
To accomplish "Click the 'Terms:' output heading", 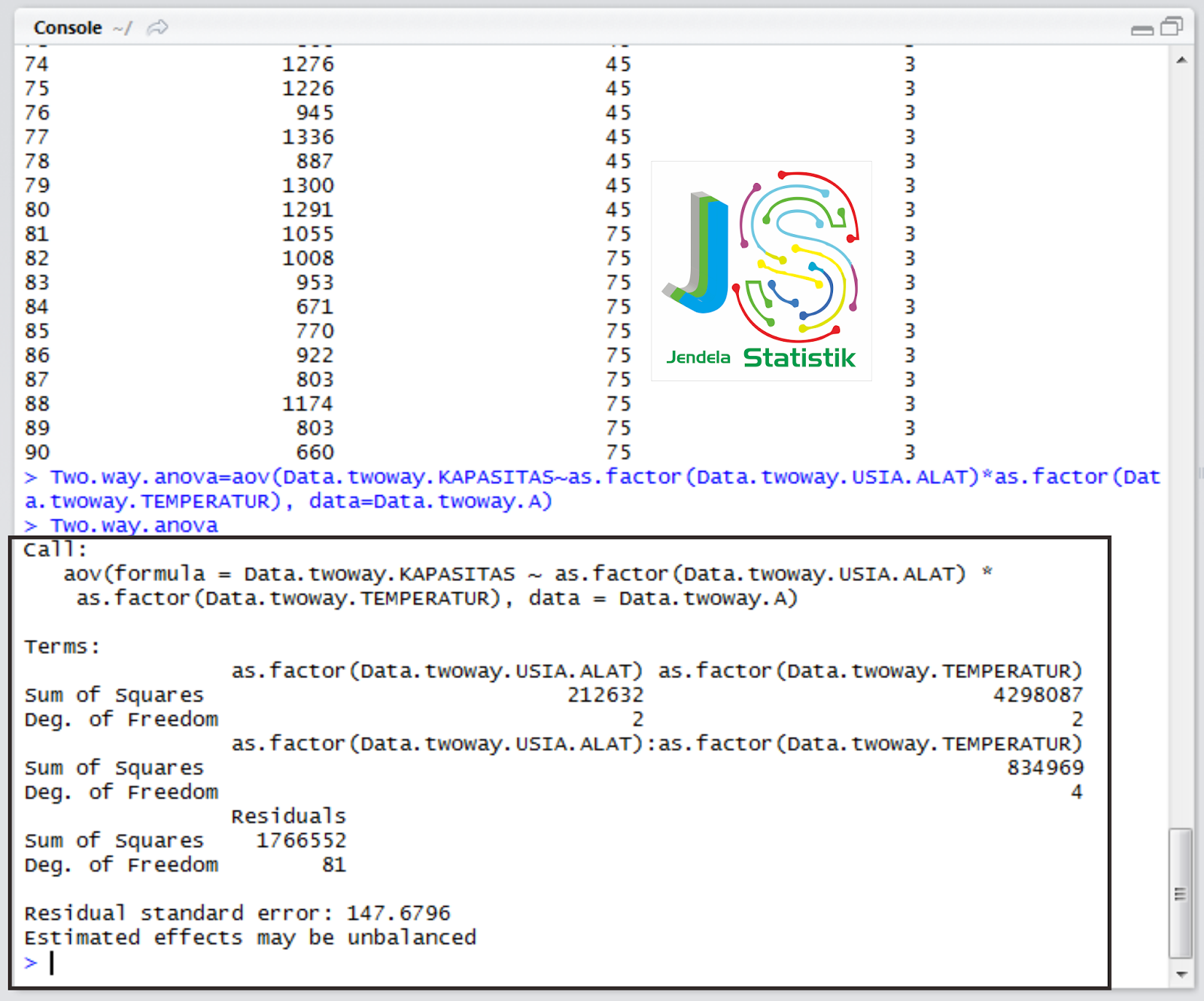I will tap(62, 647).
